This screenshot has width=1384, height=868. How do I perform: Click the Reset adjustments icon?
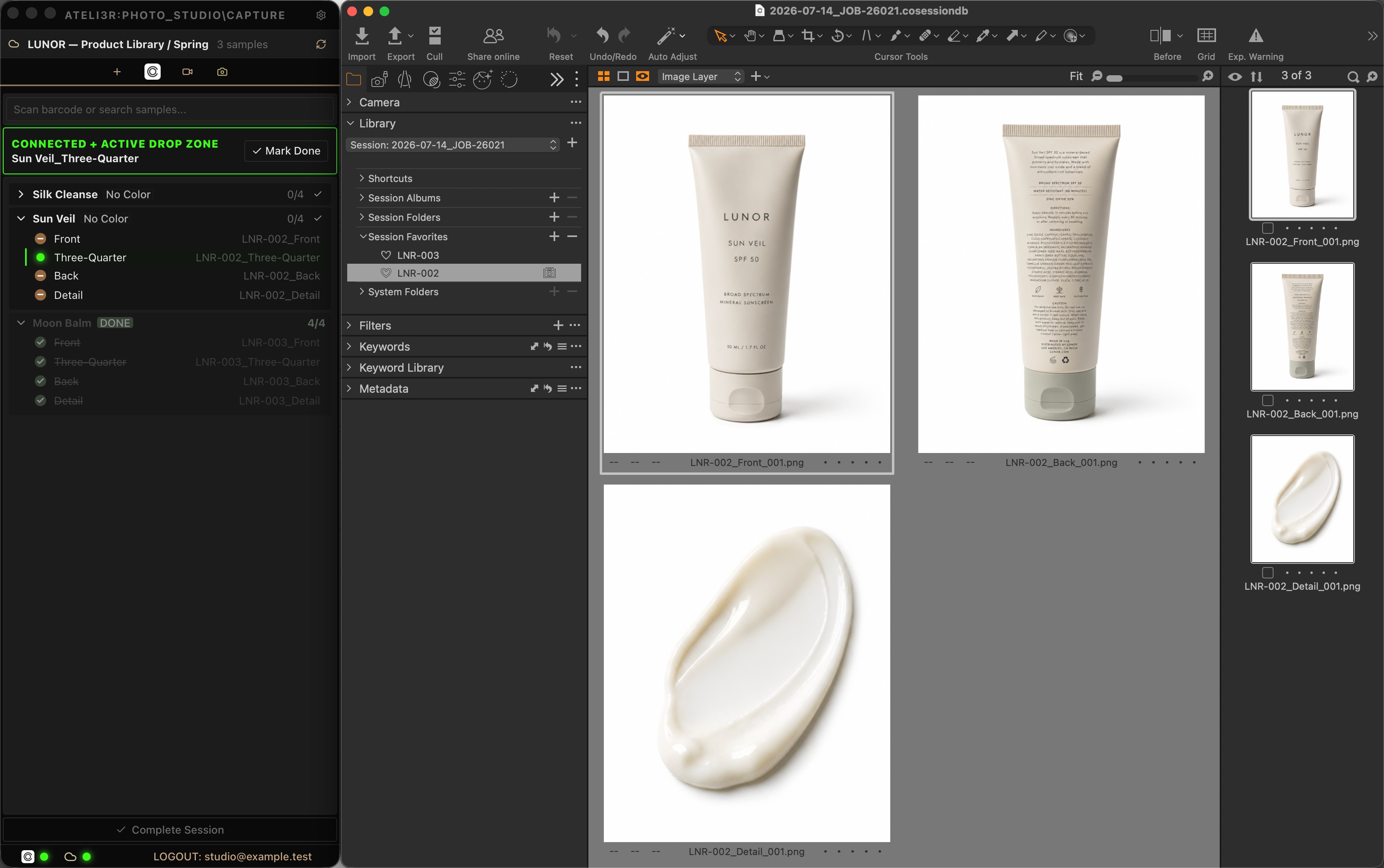tap(554, 36)
